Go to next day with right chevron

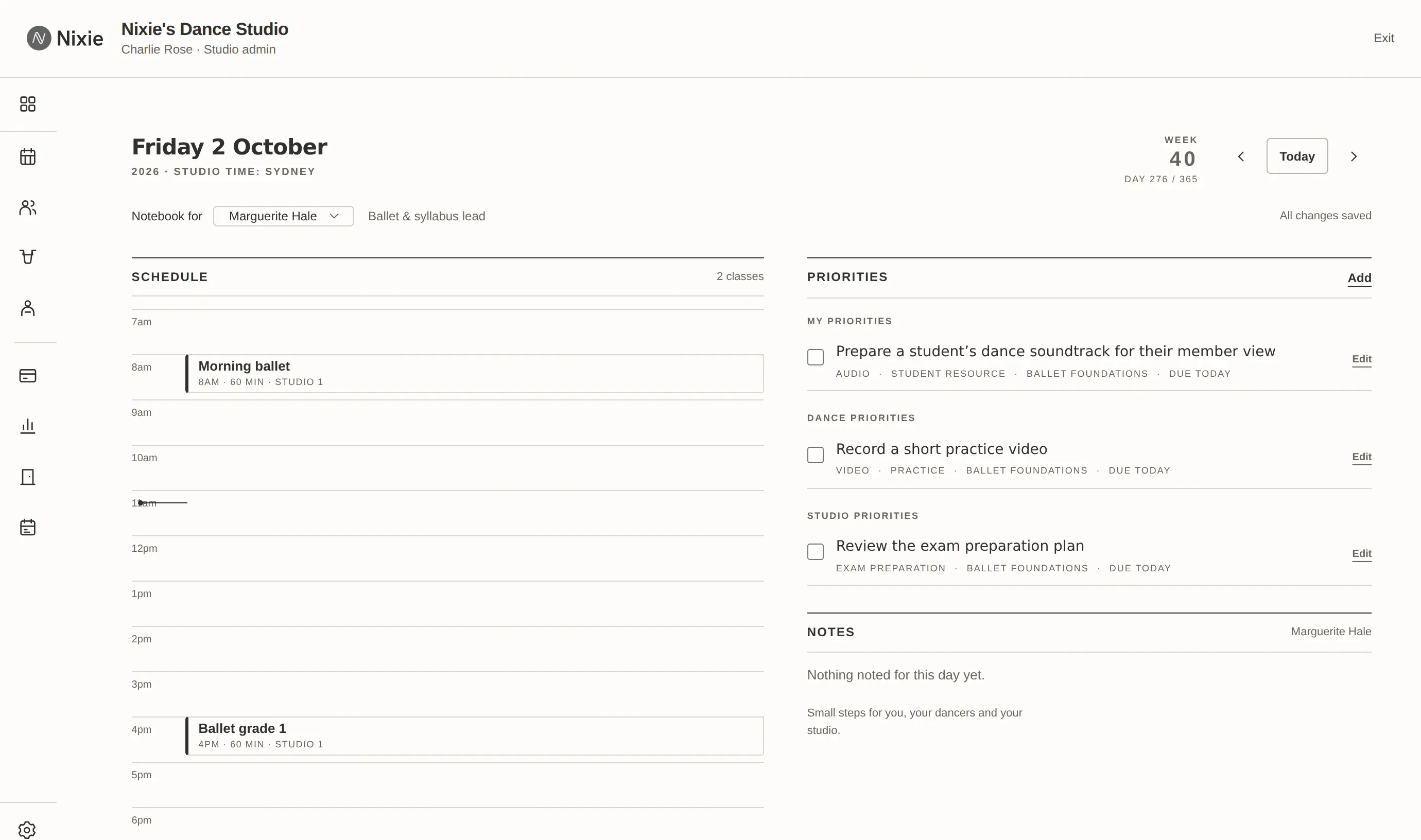click(1354, 157)
